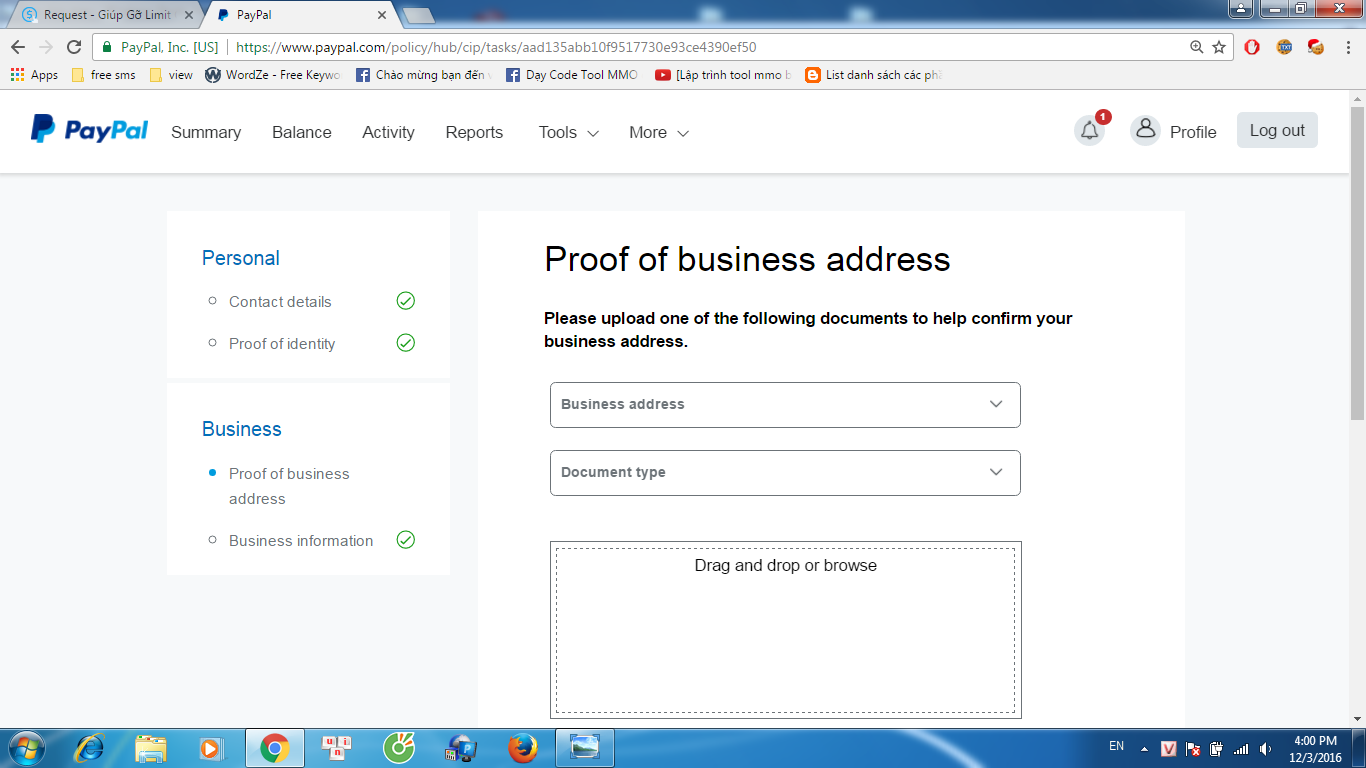Click the PayPal logo in header
Screen dimensions: 1366x768
pos(89,129)
